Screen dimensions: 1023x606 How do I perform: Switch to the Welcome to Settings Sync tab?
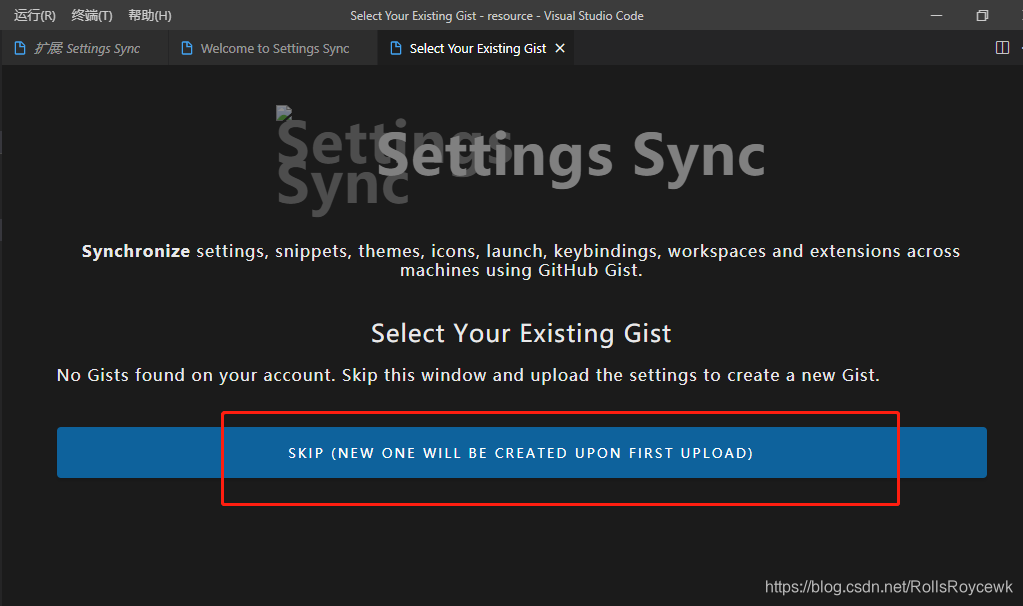273,48
